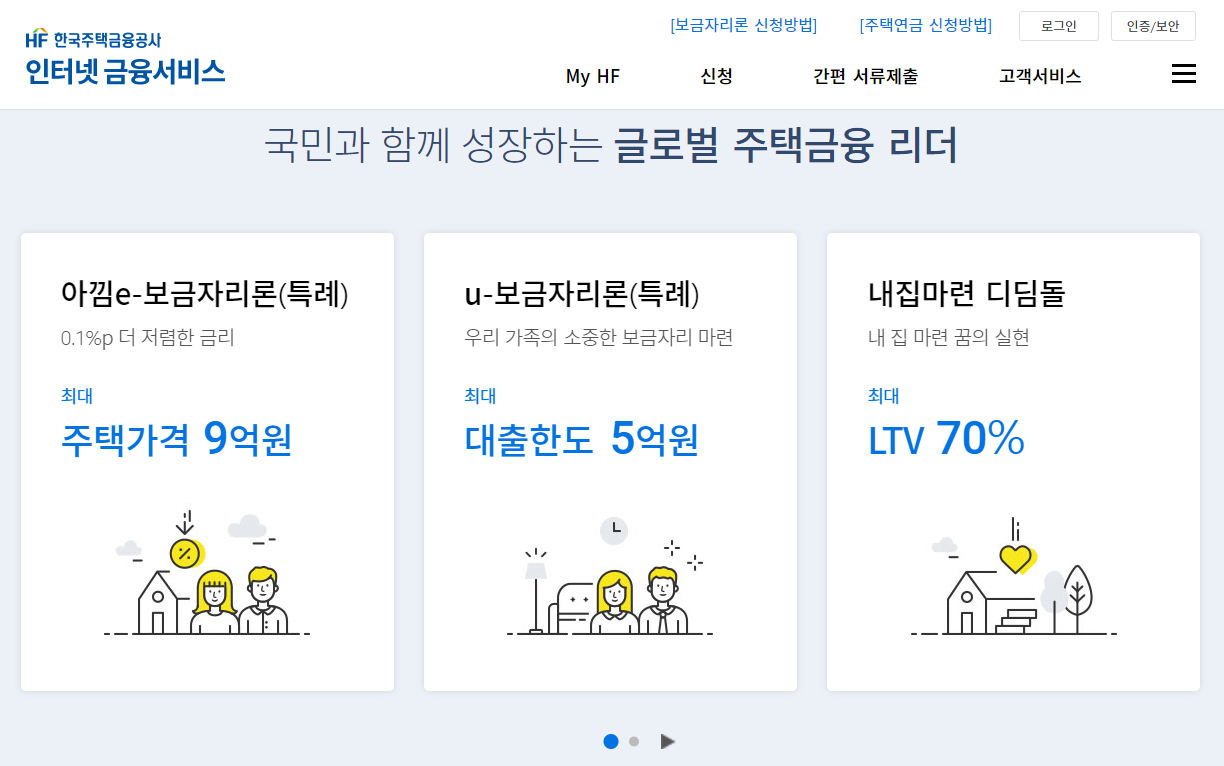Click the 0.1%p 더 저렴한 금리 text
This screenshot has height=766, width=1224.
click(x=148, y=338)
